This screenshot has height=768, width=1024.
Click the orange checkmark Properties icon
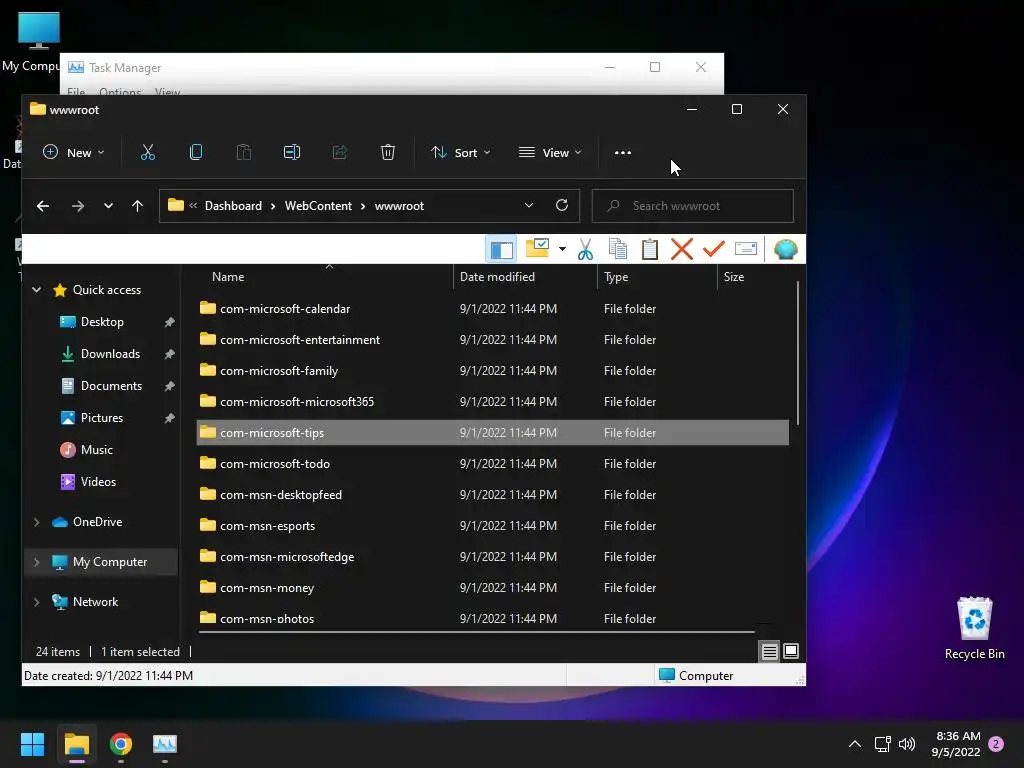[x=714, y=249]
